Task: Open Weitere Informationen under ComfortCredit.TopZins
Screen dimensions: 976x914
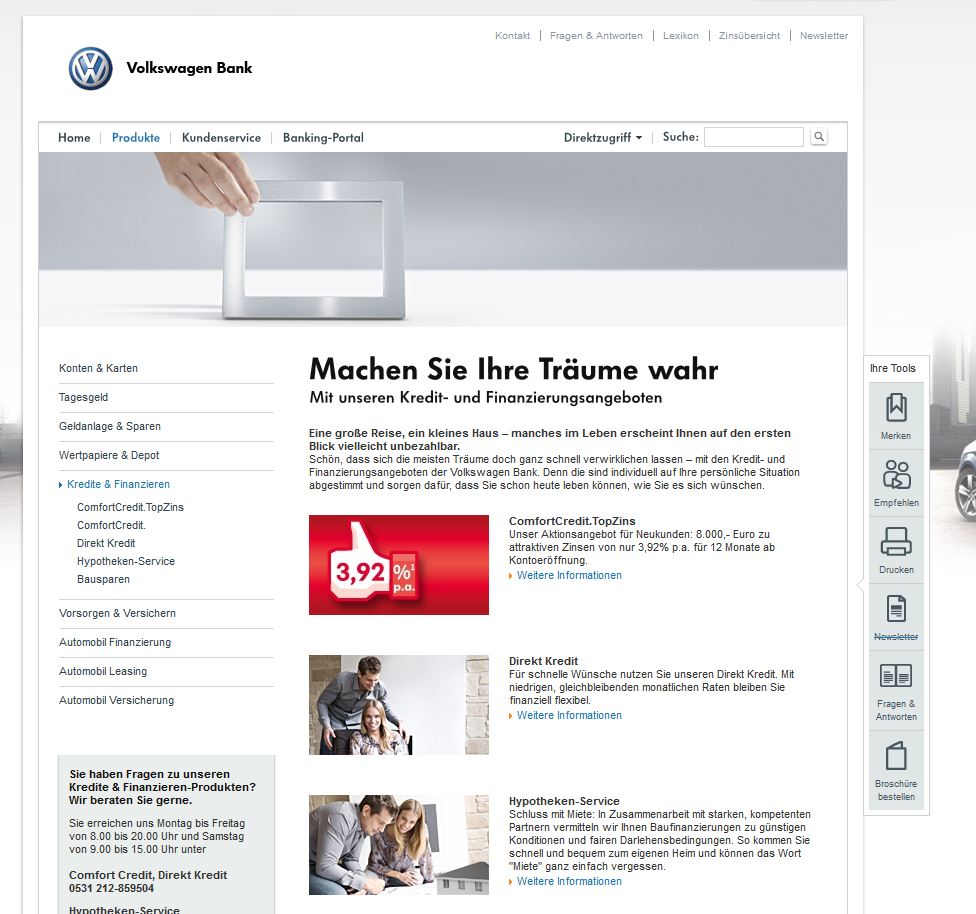Action: tap(569, 575)
